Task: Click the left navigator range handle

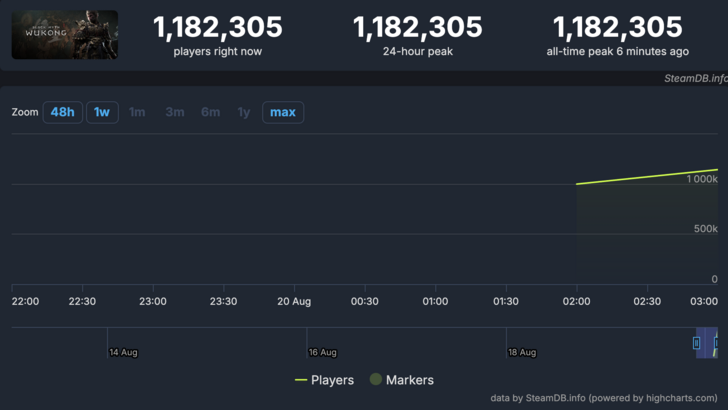Action: [697, 343]
